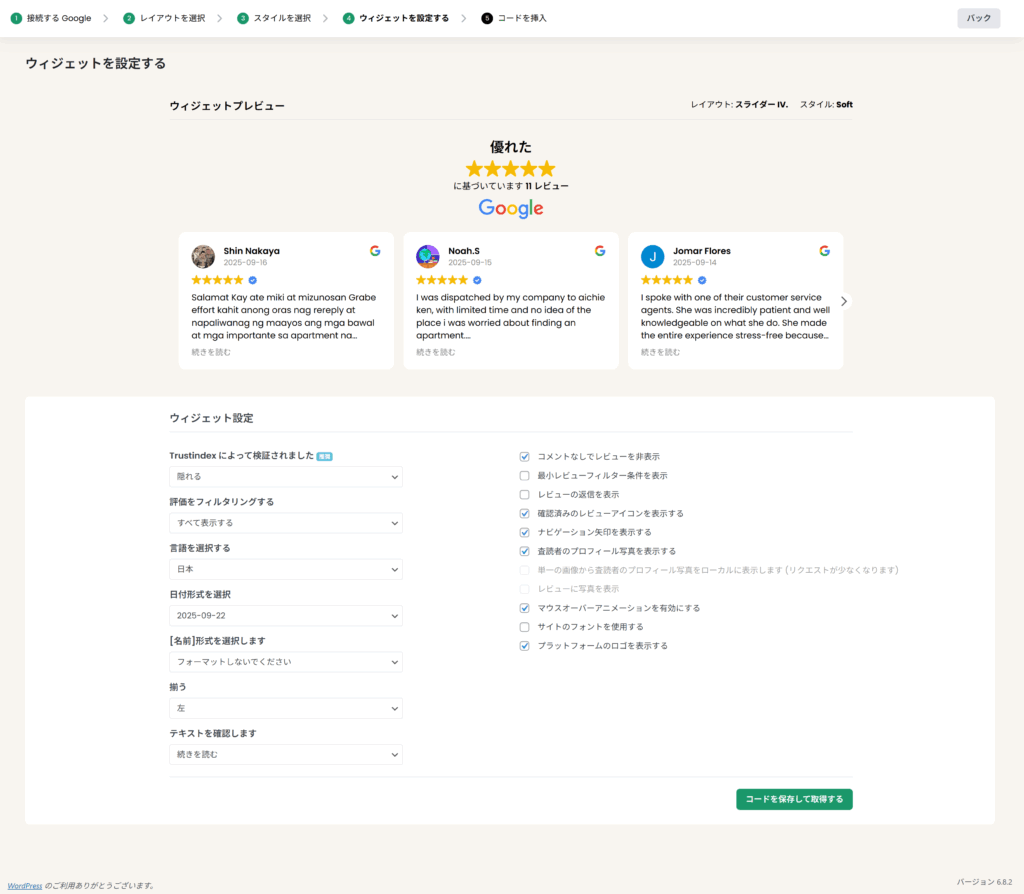Click the コードを保存して取得する button
The height and width of the screenshot is (894, 1024).
tap(794, 799)
